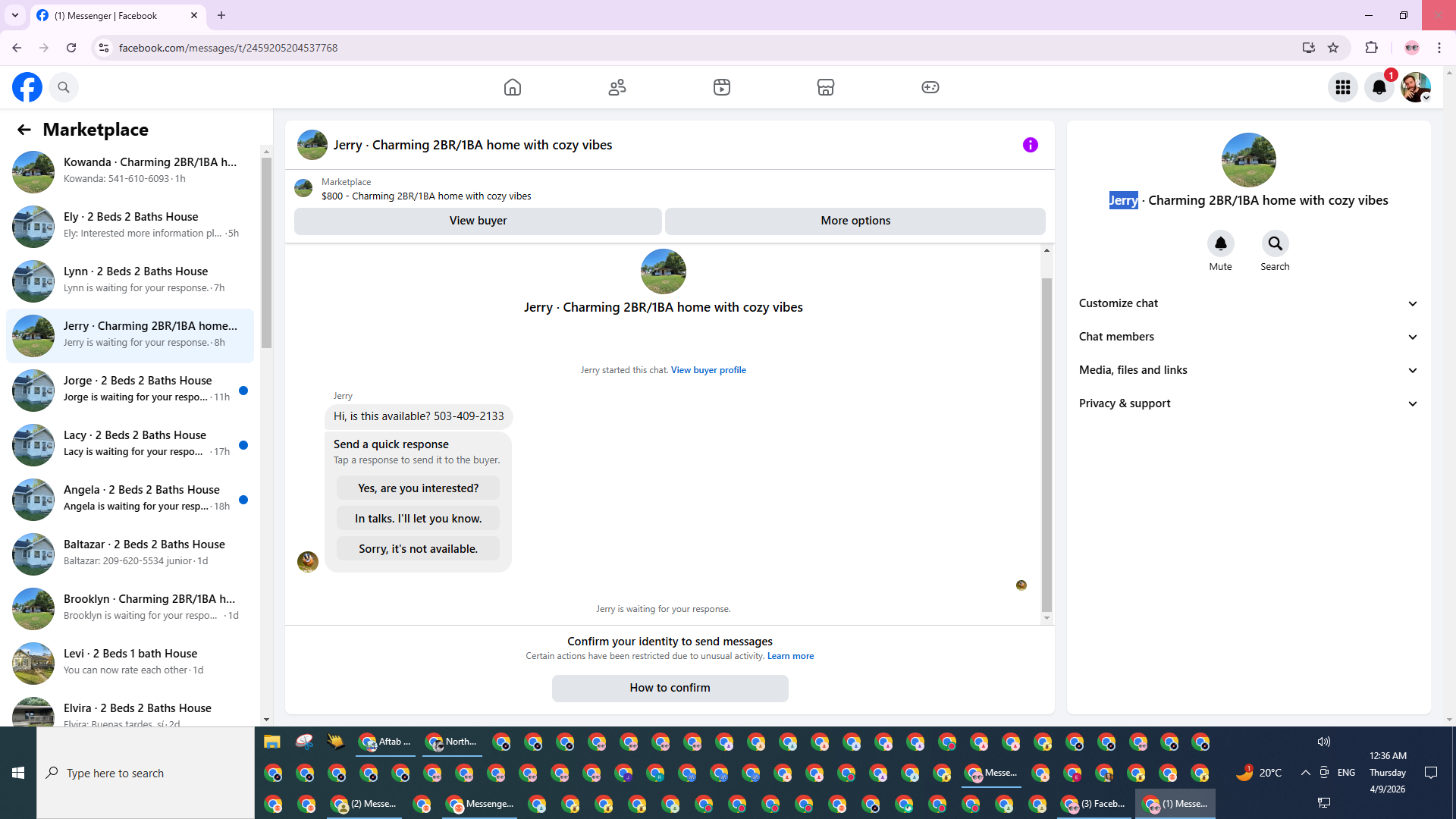This screenshot has height=819, width=1456.
Task: Open the Jorge 2 Beds 2 Baths conversation
Action: [130, 390]
